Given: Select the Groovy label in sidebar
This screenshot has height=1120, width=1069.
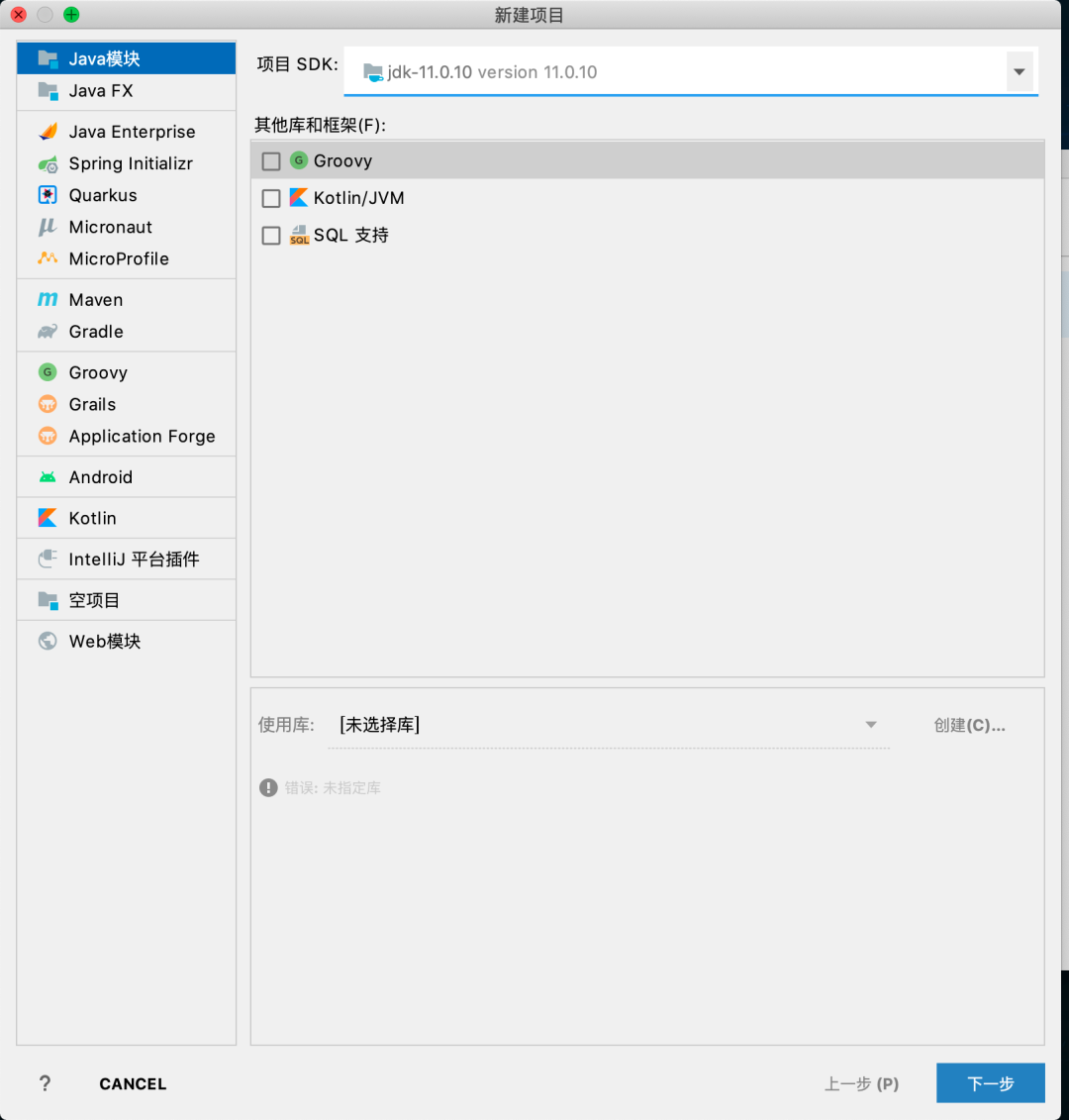Looking at the screenshot, I should tap(99, 372).
